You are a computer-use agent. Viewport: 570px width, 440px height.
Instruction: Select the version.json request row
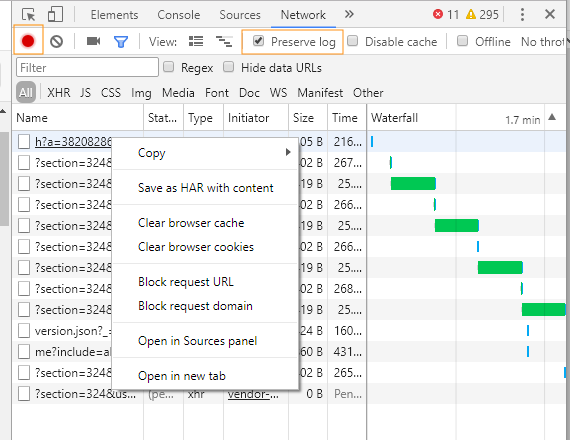pyautogui.click(x=73, y=331)
